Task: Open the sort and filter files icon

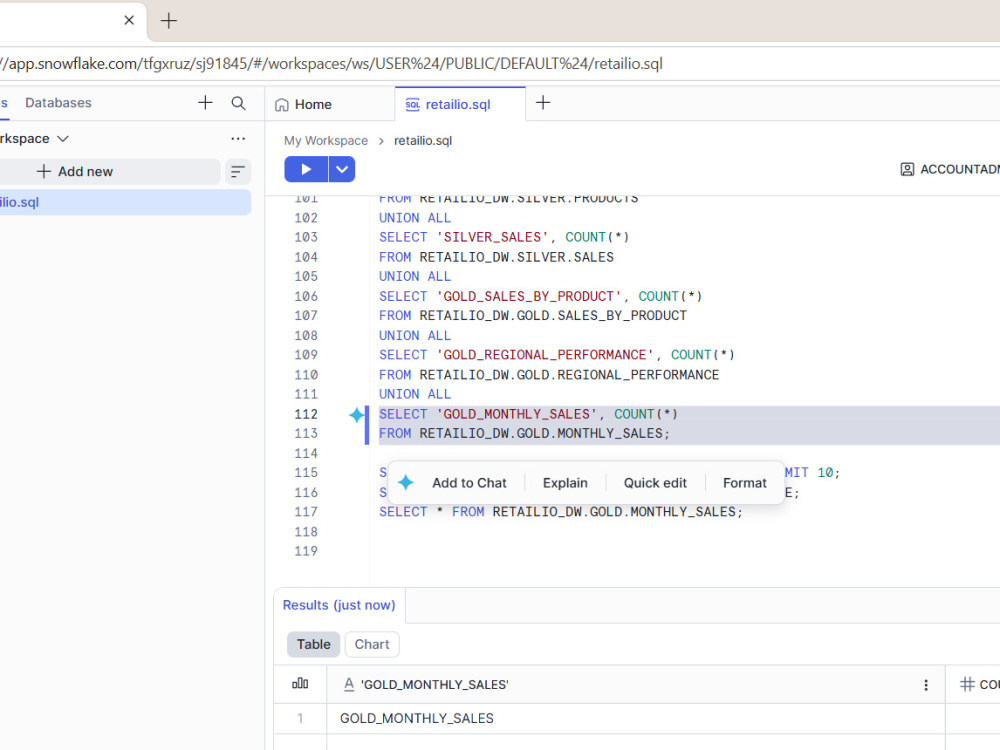Action: pos(237,172)
